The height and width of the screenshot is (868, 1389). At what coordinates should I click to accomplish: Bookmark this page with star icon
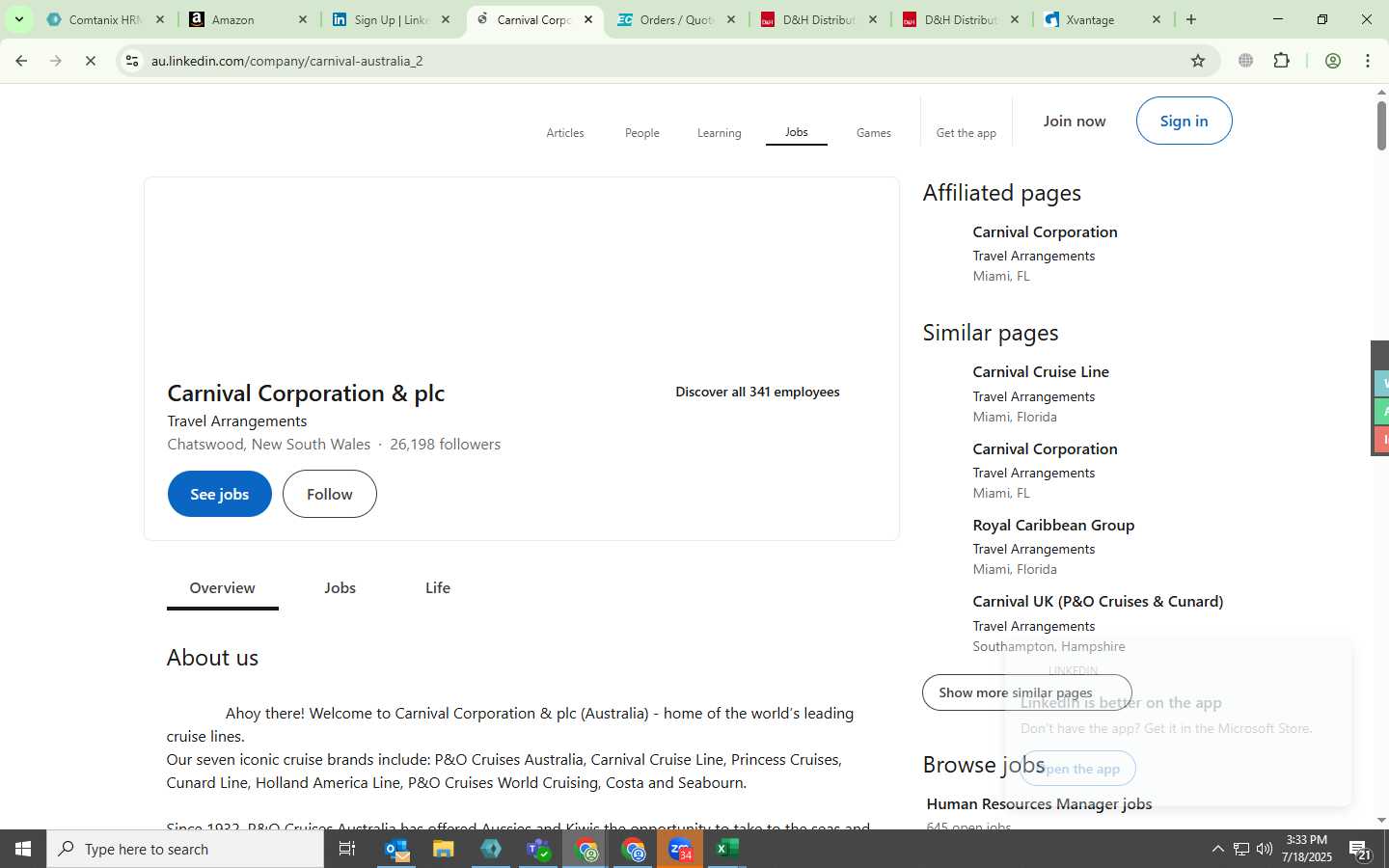click(x=1198, y=61)
